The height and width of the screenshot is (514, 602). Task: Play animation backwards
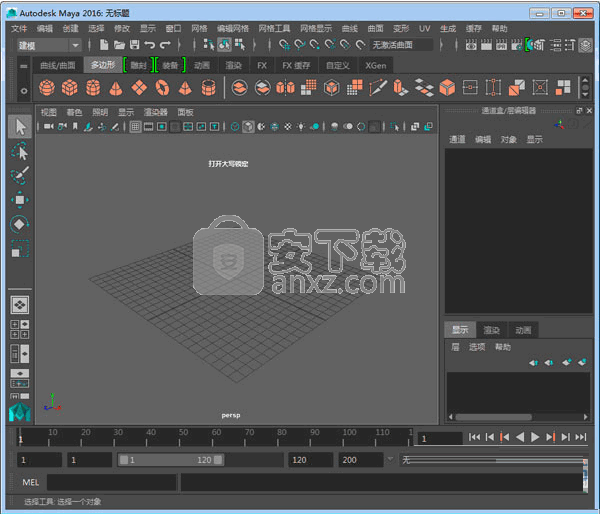pyautogui.click(x=520, y=437)
